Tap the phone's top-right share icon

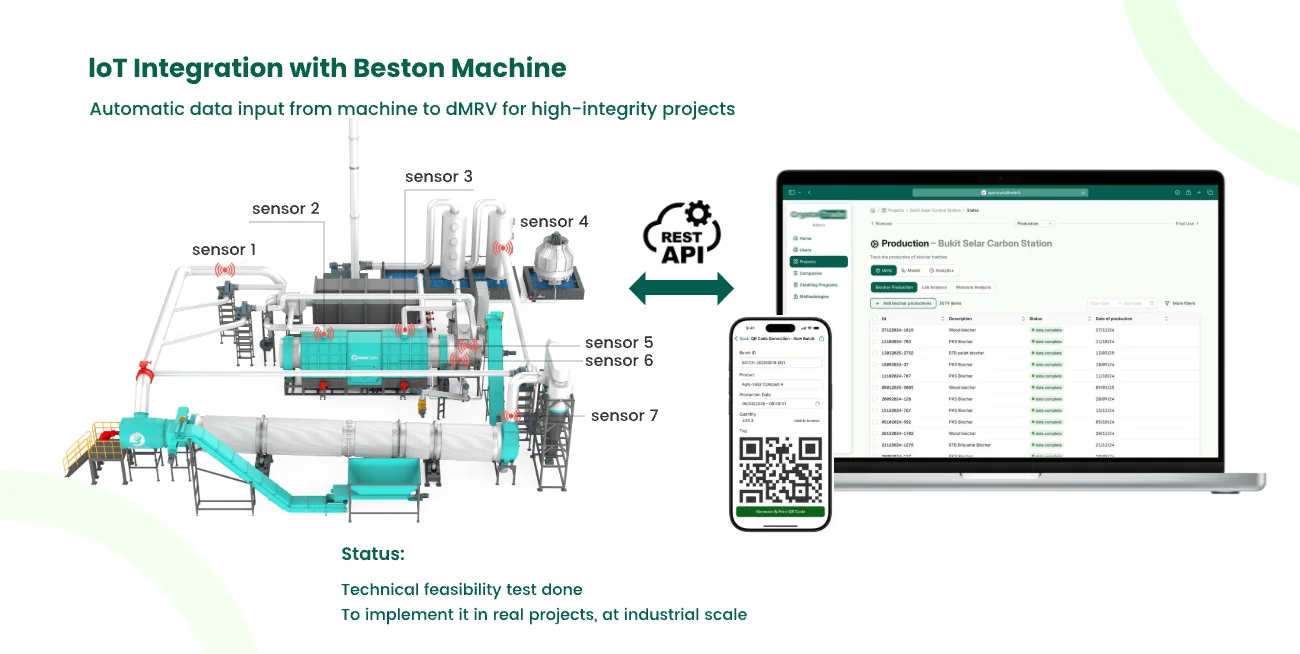(821, 338)
